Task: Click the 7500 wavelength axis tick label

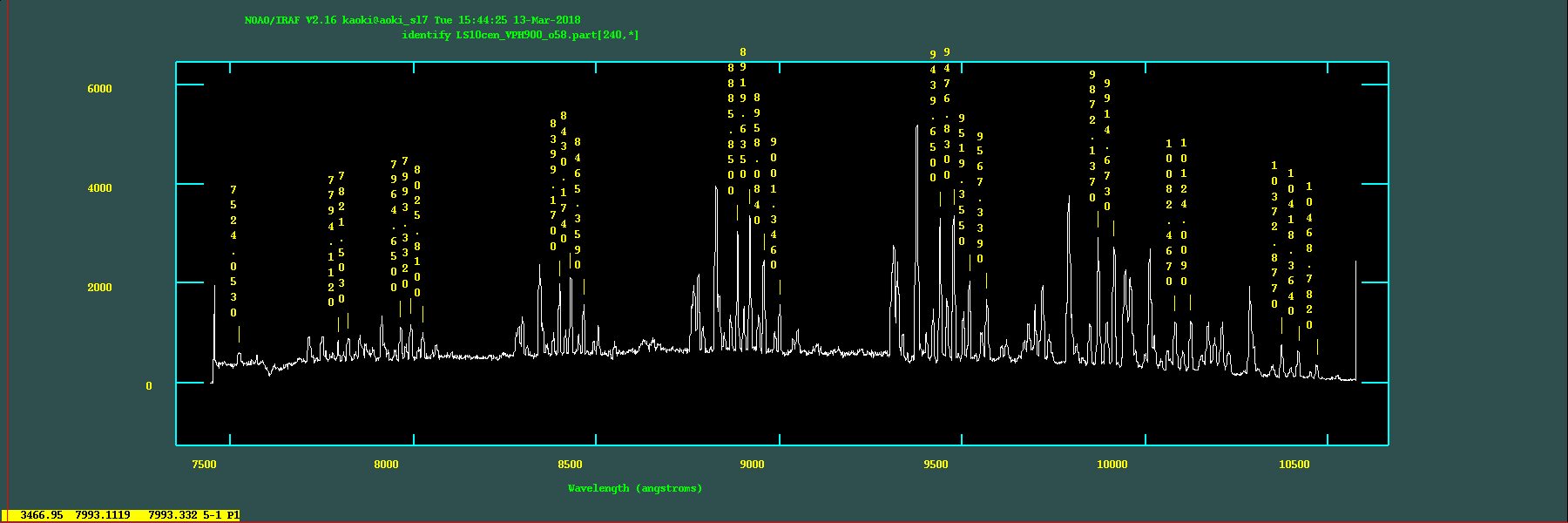Action: (x=204, y=465)
